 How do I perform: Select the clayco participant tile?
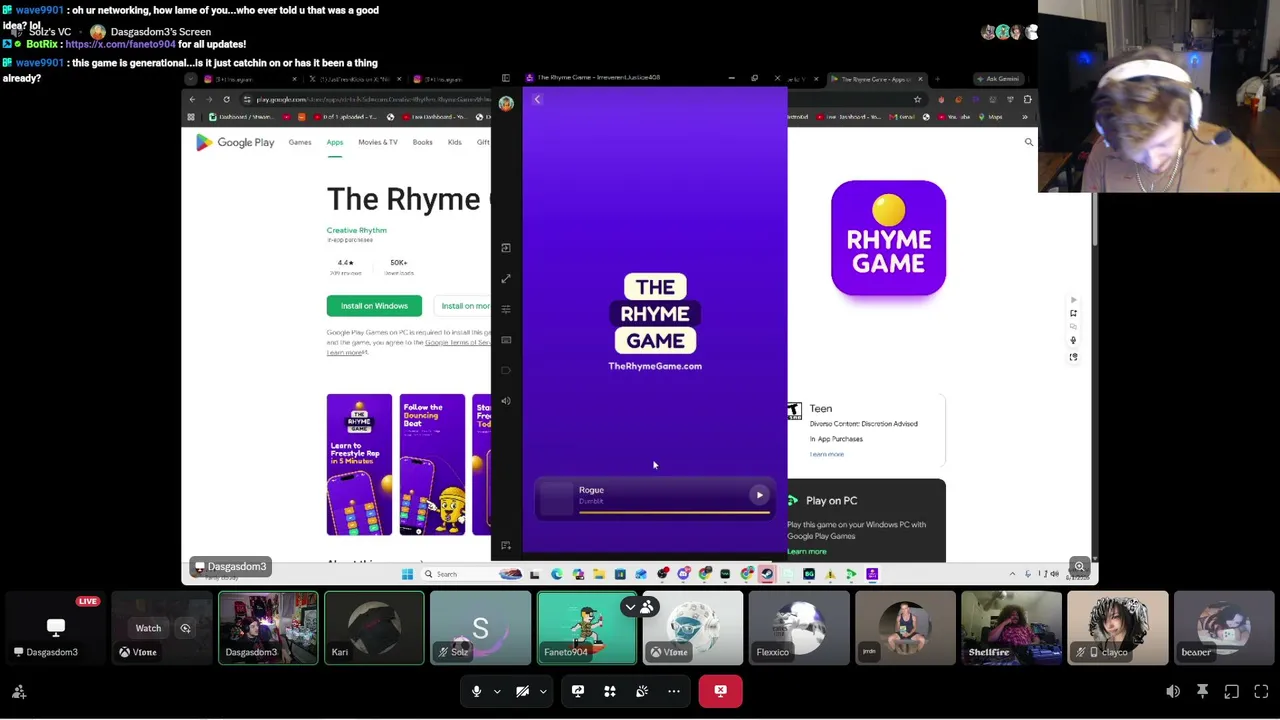coord(1117,628)
